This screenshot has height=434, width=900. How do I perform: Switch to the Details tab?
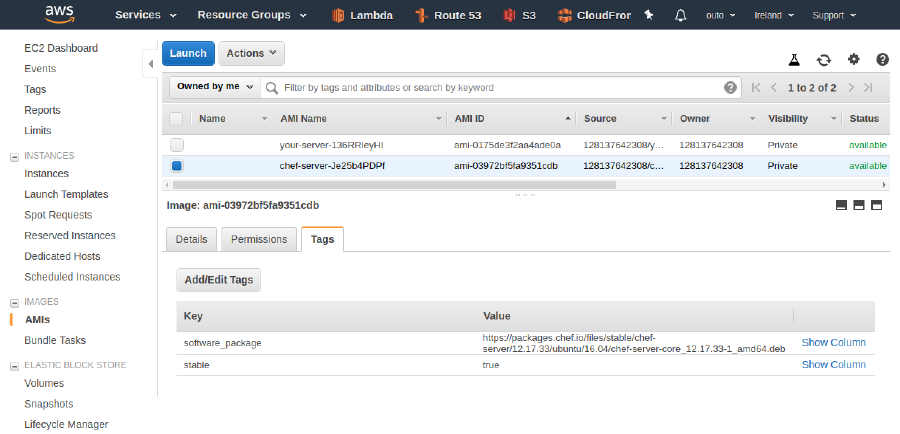pyautogui.click(x=191, y=239)
